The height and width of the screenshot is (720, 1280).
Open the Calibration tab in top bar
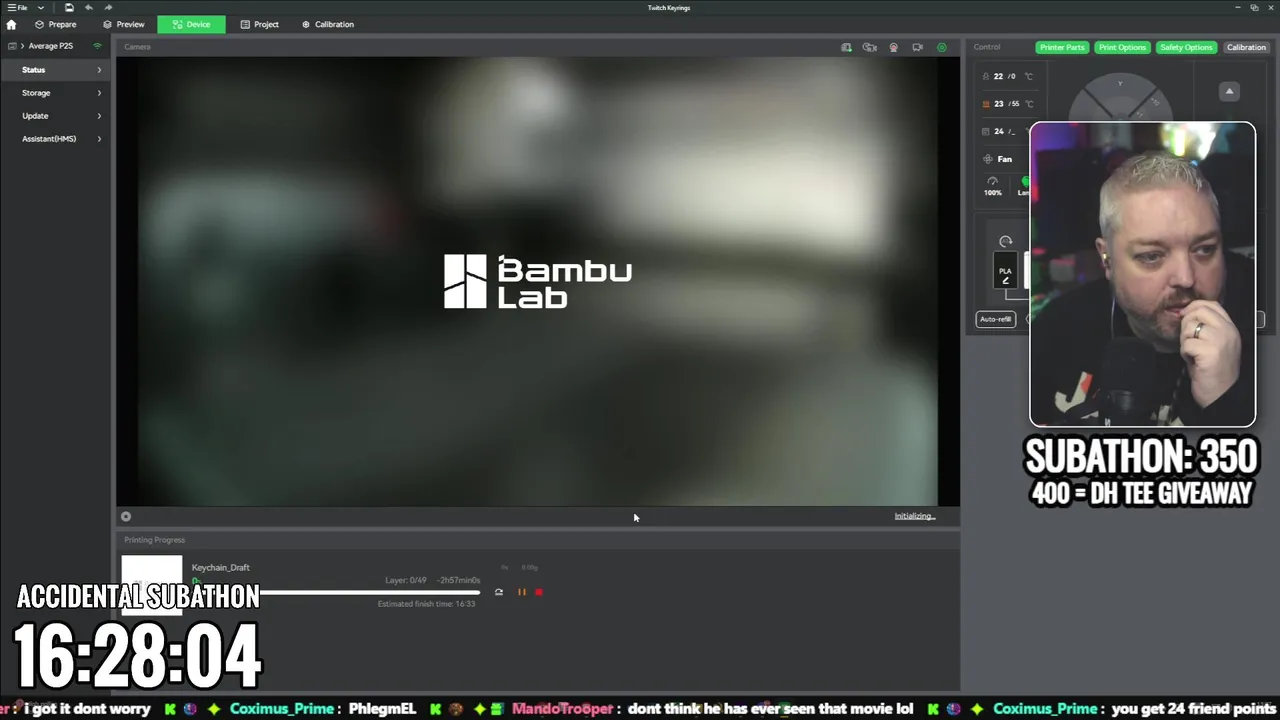coord(328,24)
